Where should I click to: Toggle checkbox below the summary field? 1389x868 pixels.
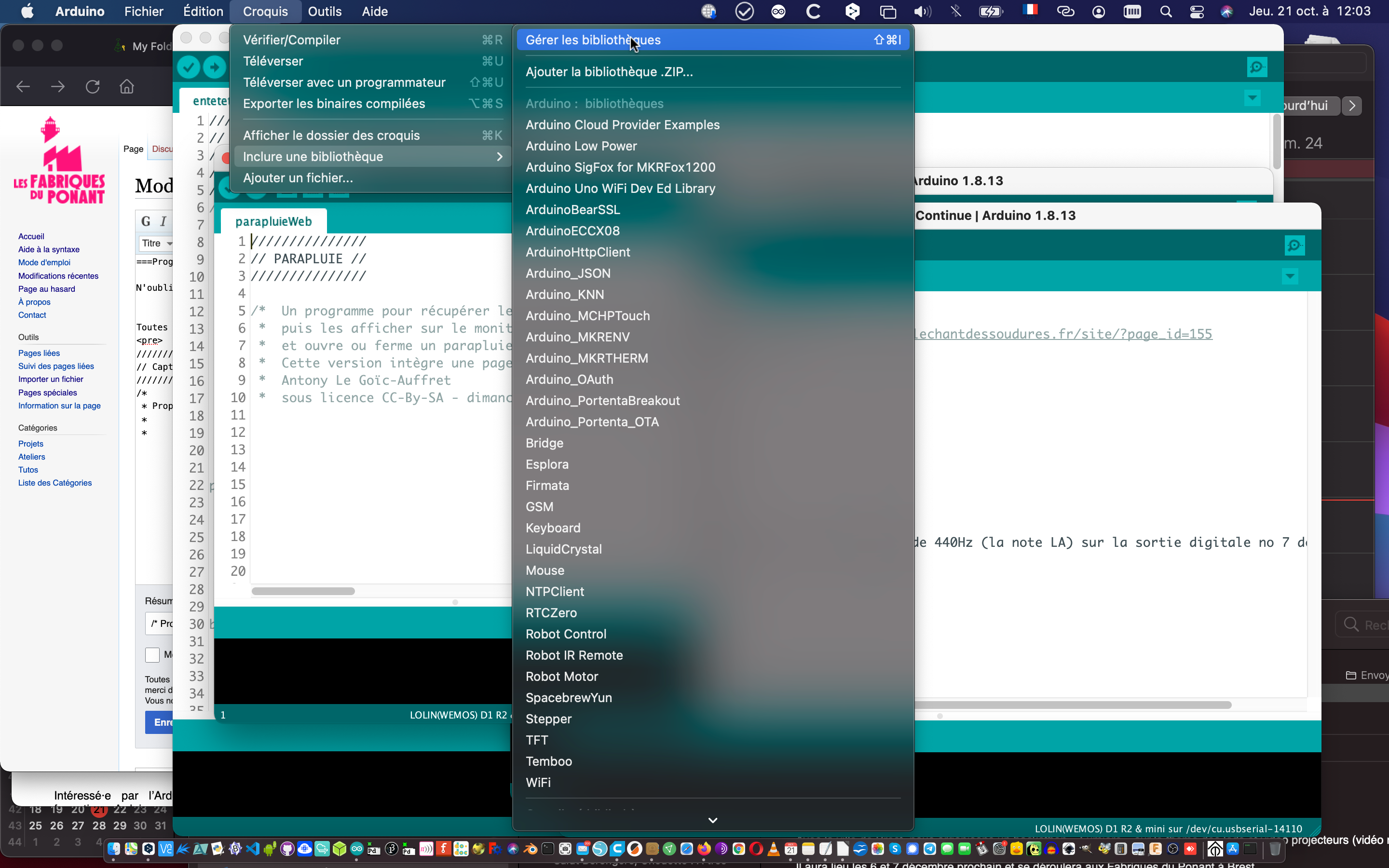pos(152,654)
